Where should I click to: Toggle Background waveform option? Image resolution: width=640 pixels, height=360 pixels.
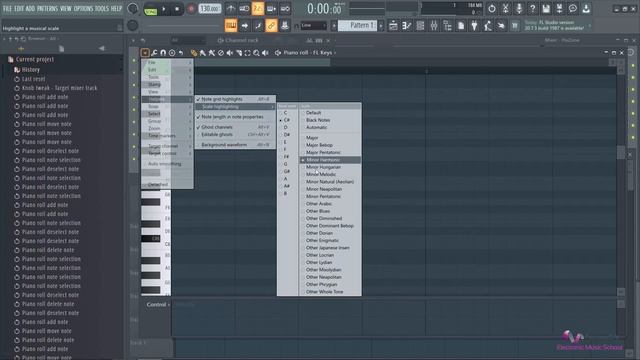tap(235, 145)
